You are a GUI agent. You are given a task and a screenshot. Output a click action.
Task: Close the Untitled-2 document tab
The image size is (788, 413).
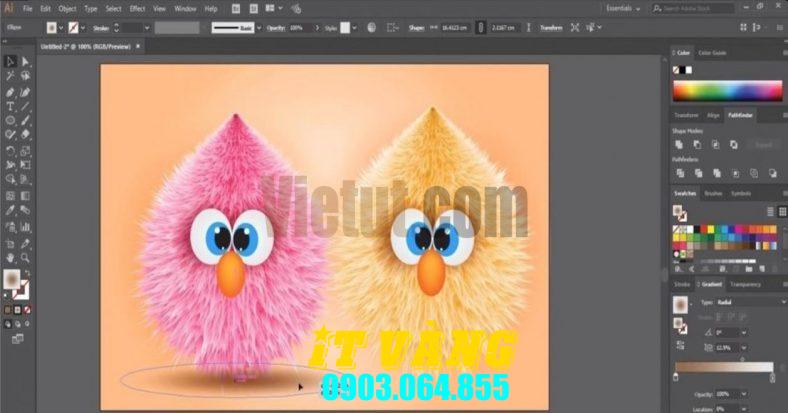pyautogui.click(x=138, y=46)
